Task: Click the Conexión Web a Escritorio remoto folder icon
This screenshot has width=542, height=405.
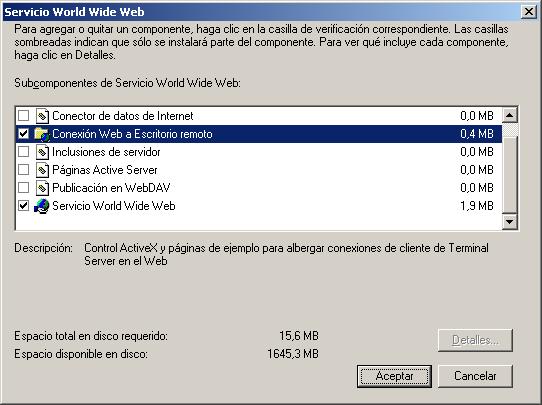Action: pos(42,134)
